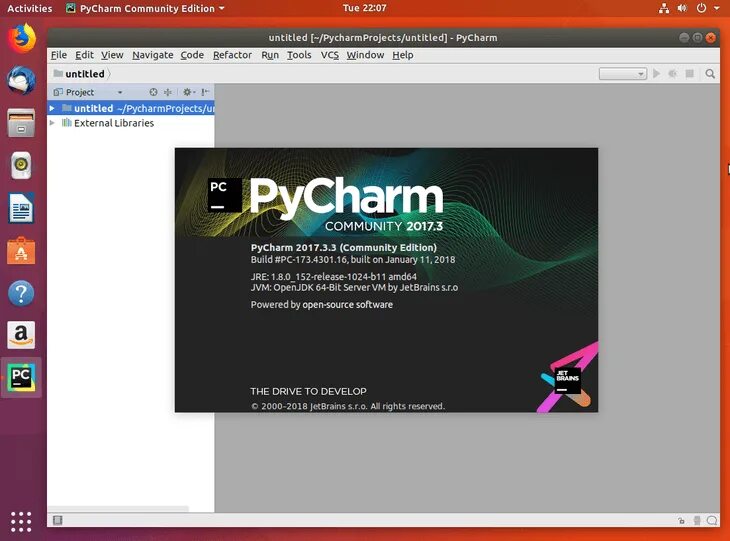Click the PyCharm PC logo on splash

pyautogui.click(x=224, y=195)
